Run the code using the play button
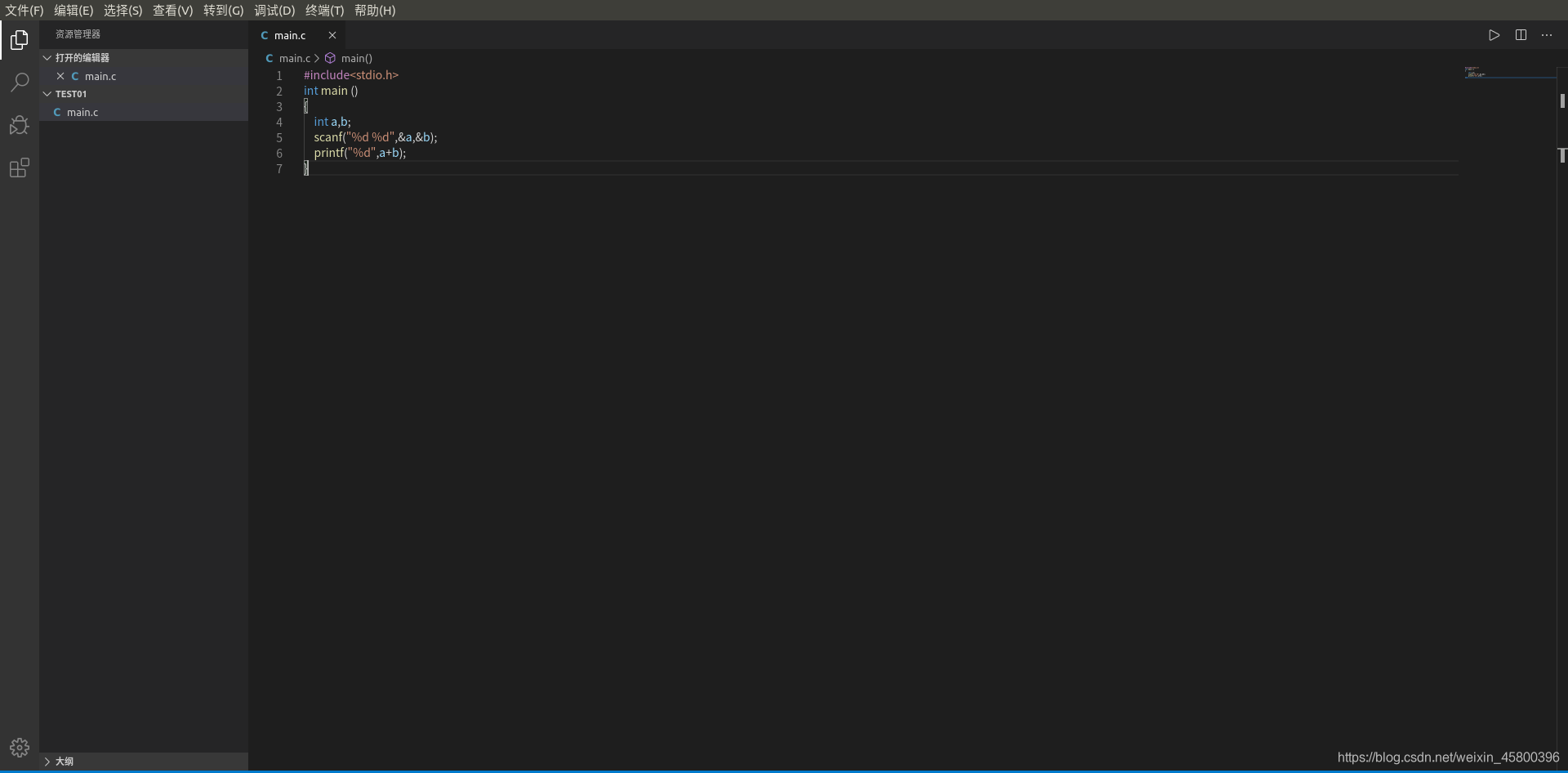1568x773 pixels. (x=1494, y=35)
